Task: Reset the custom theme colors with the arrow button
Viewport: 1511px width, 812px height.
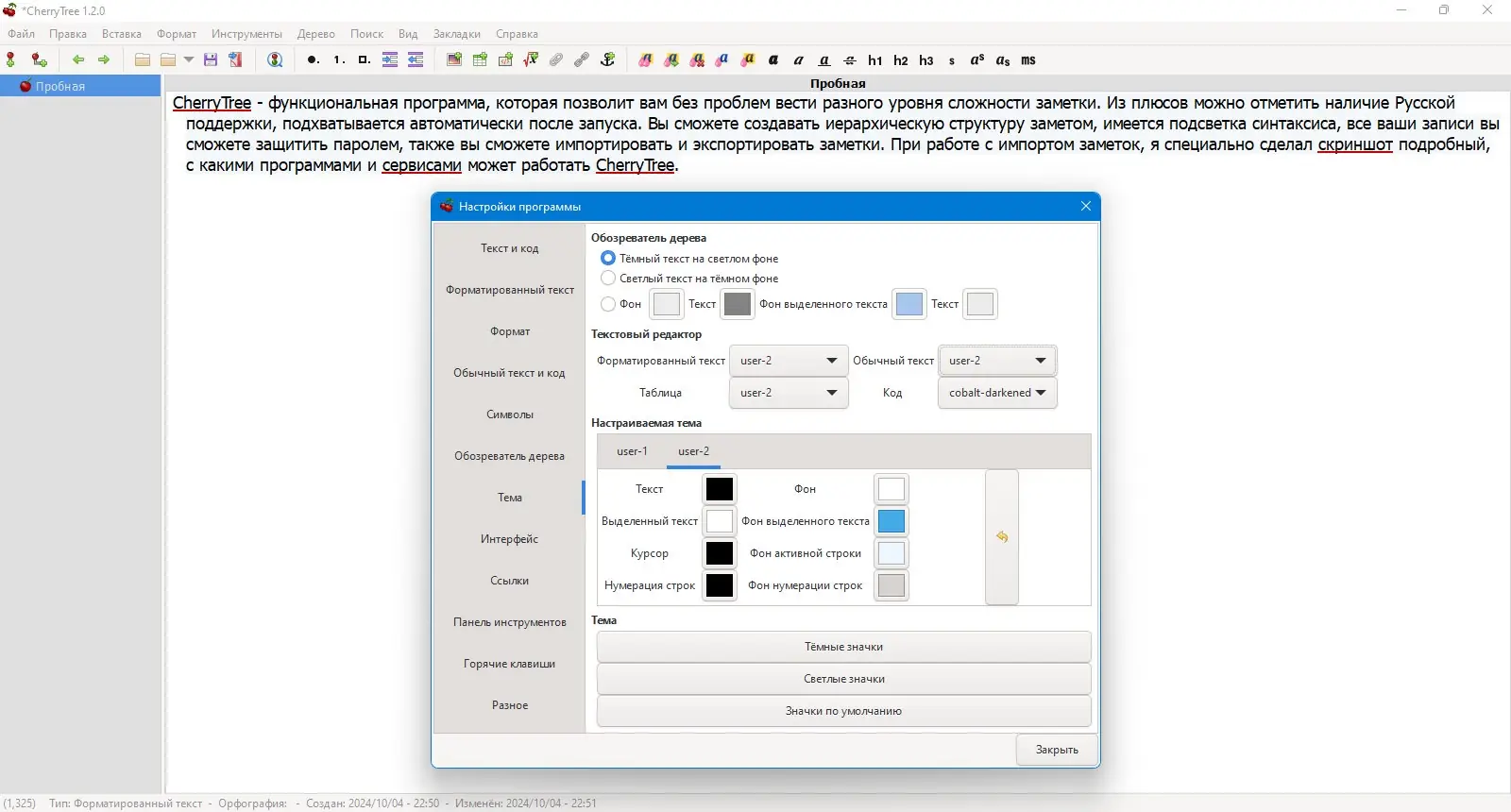Action: pyautogui.click(x=1002, y=537)
